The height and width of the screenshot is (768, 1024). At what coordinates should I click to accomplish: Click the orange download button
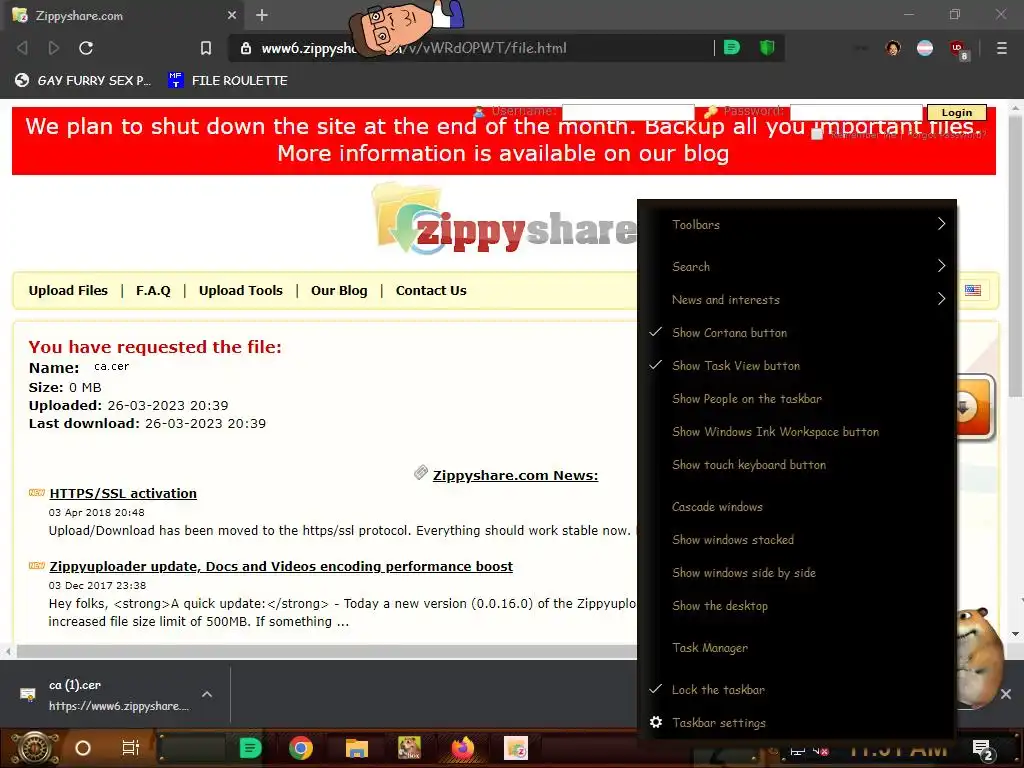coord(975,408)
